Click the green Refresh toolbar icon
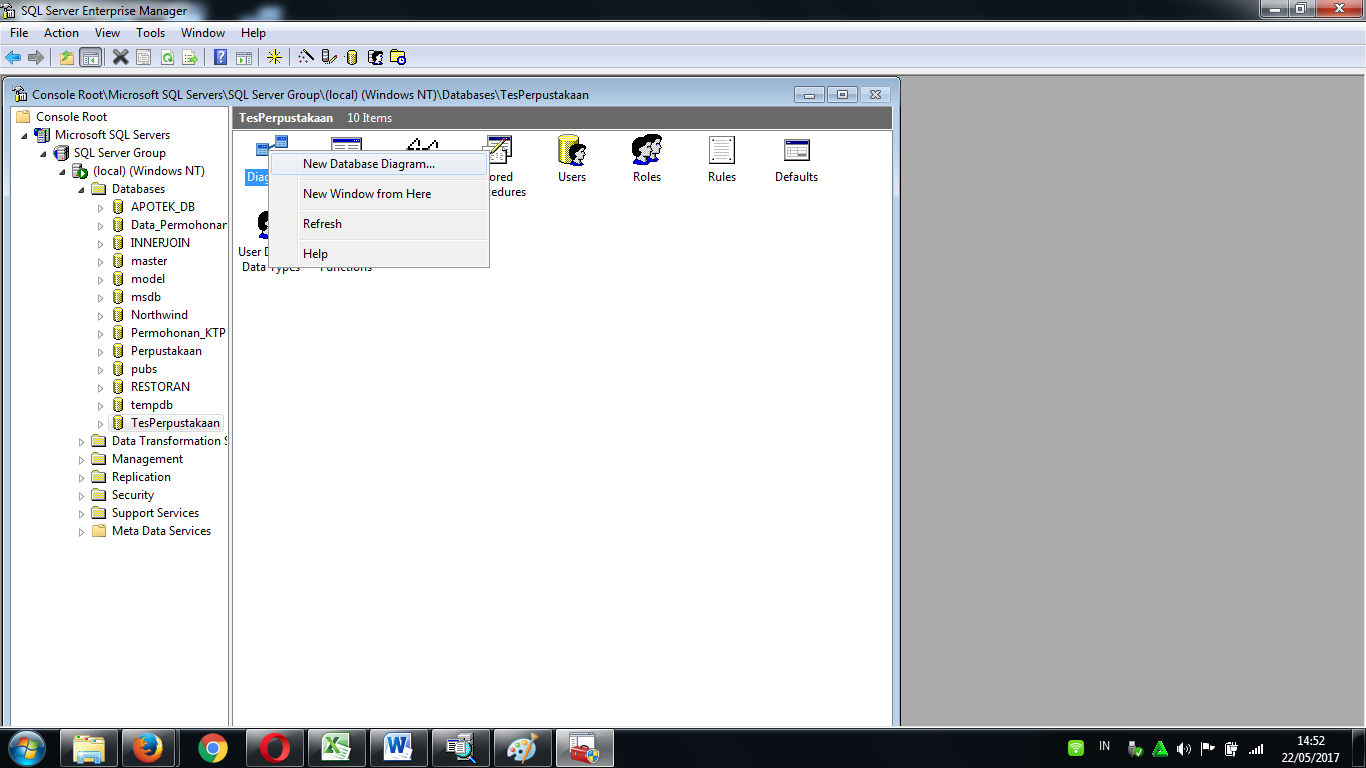Image resolution: width=1366 pixels, height=768 pixels. [167, 58]
